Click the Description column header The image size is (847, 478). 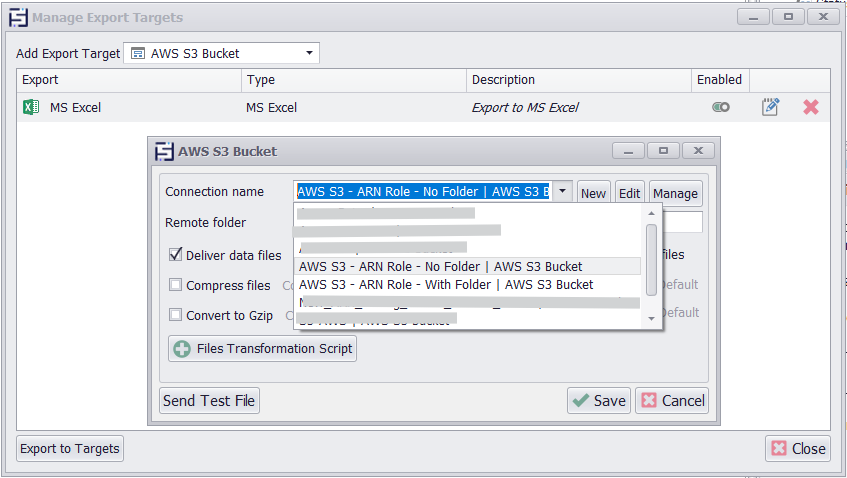pyautogui.click(x=579, y=80)
